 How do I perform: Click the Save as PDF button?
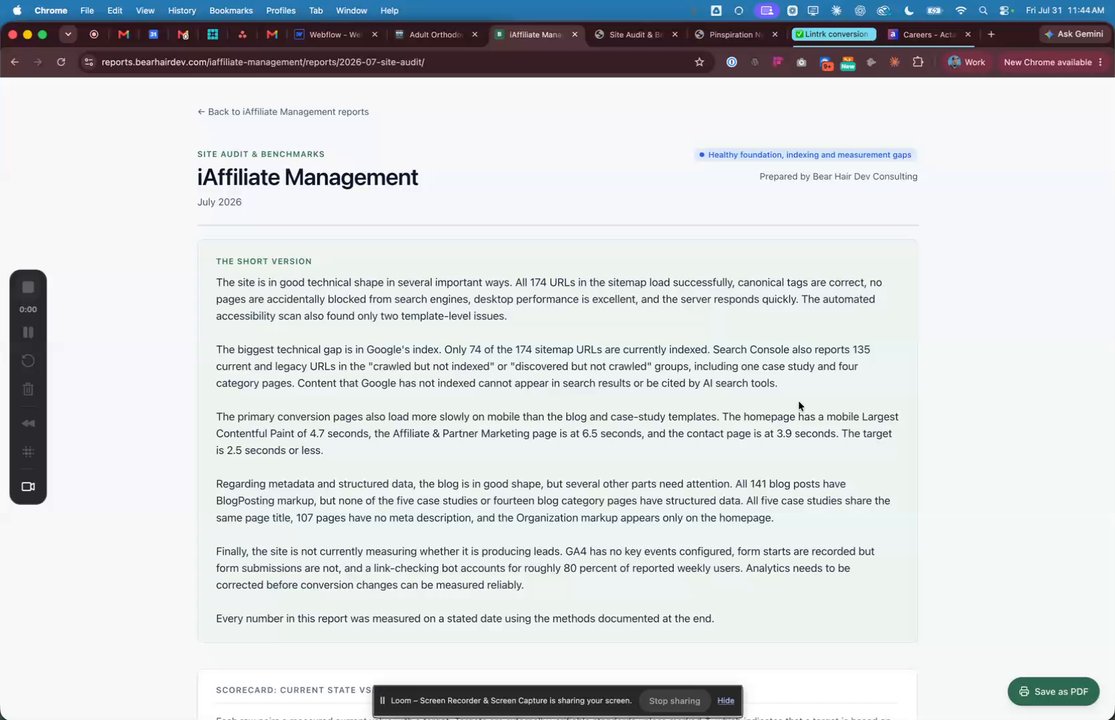pos(1053,692)
